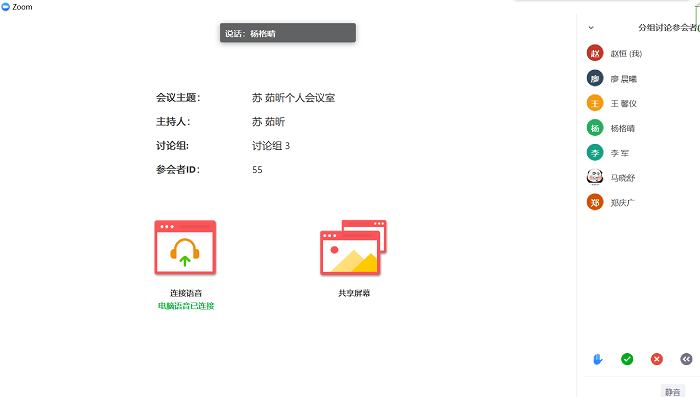Select participant name 廖 晨曦
This screenshot has height=397, width=700.
(x=624, y=79)
